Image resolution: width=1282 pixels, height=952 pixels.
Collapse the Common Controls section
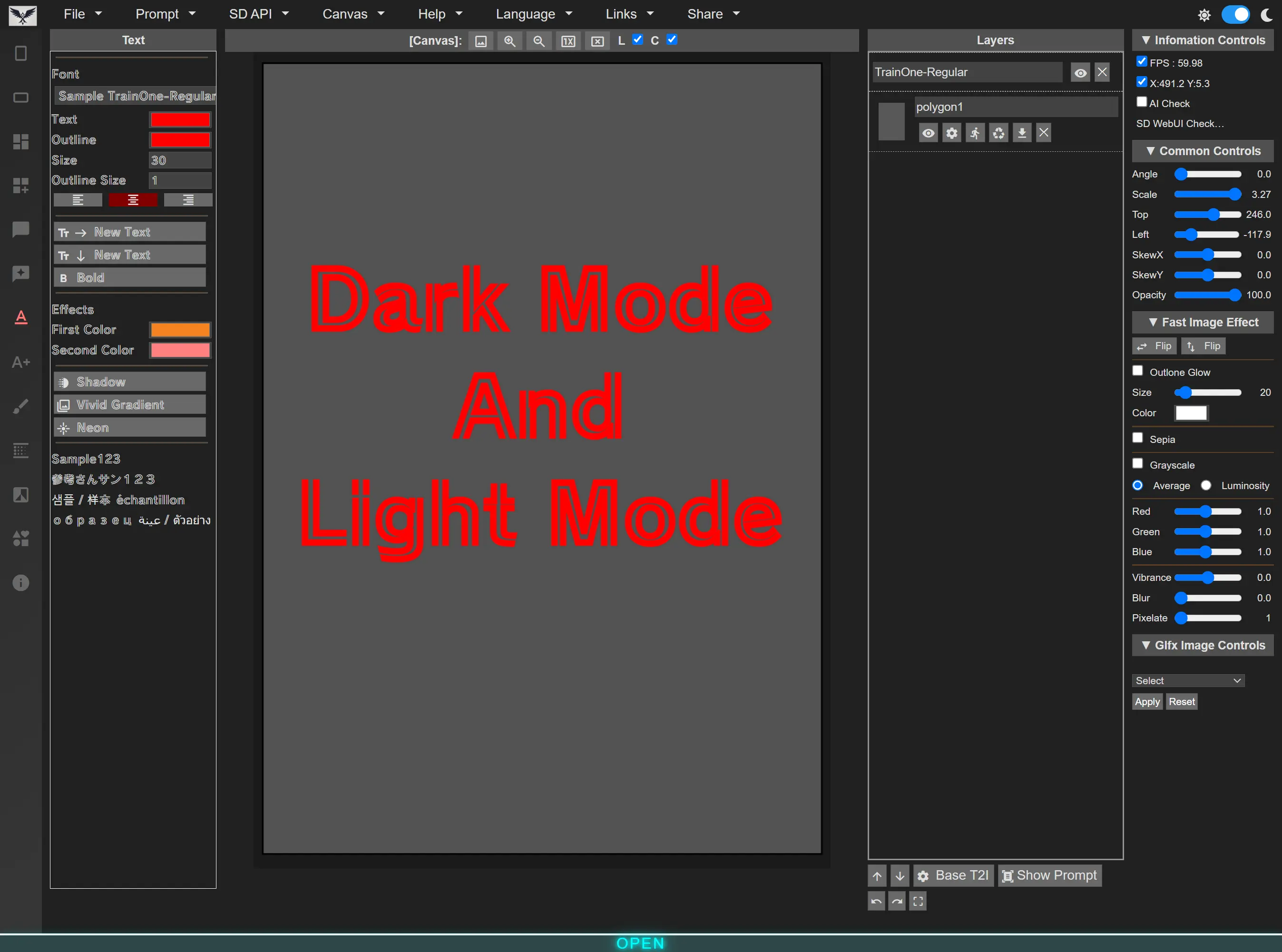click(x=1203, y=151)
